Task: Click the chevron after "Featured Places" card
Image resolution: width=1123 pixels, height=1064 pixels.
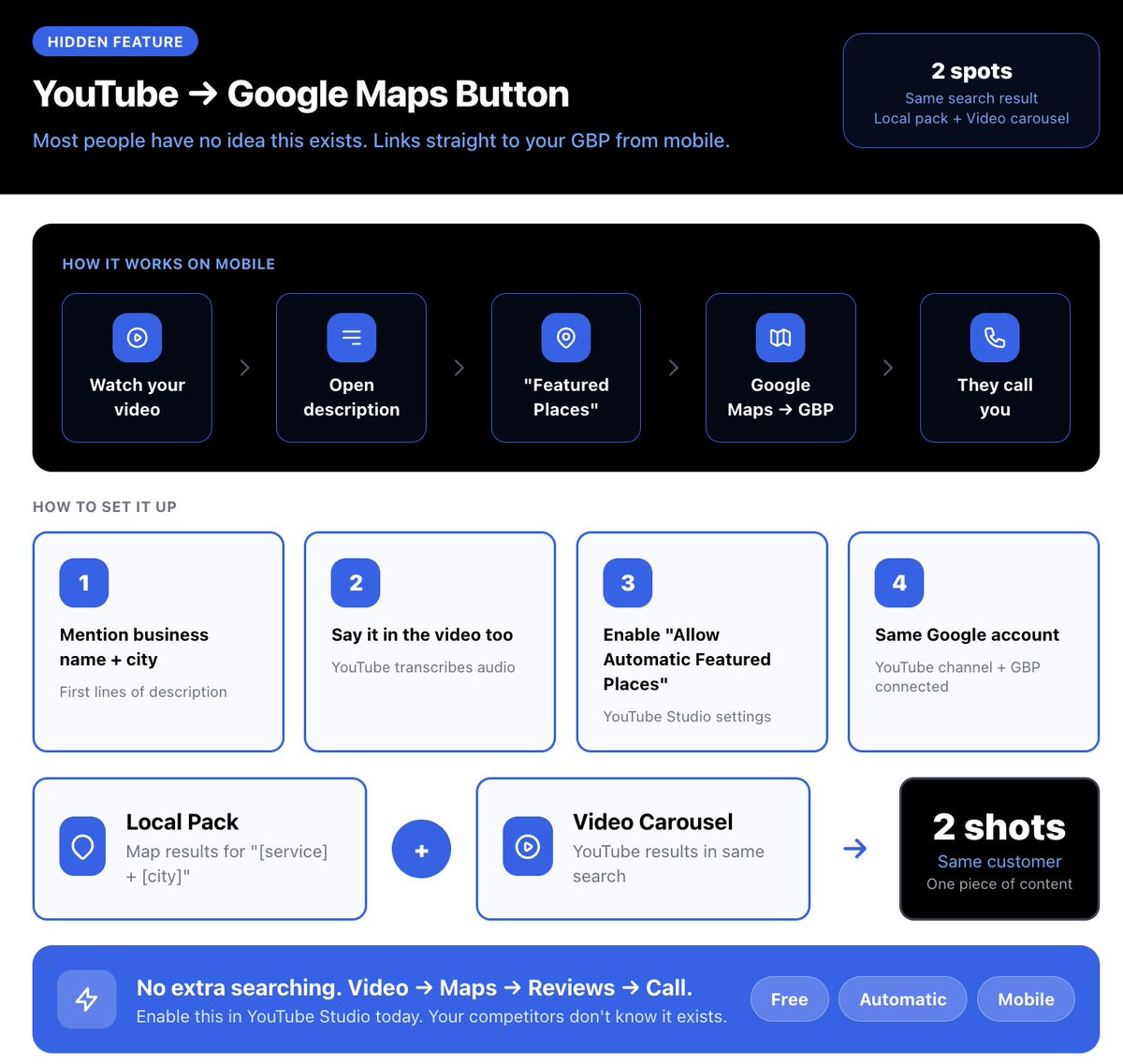Action: tap(673, 368)
